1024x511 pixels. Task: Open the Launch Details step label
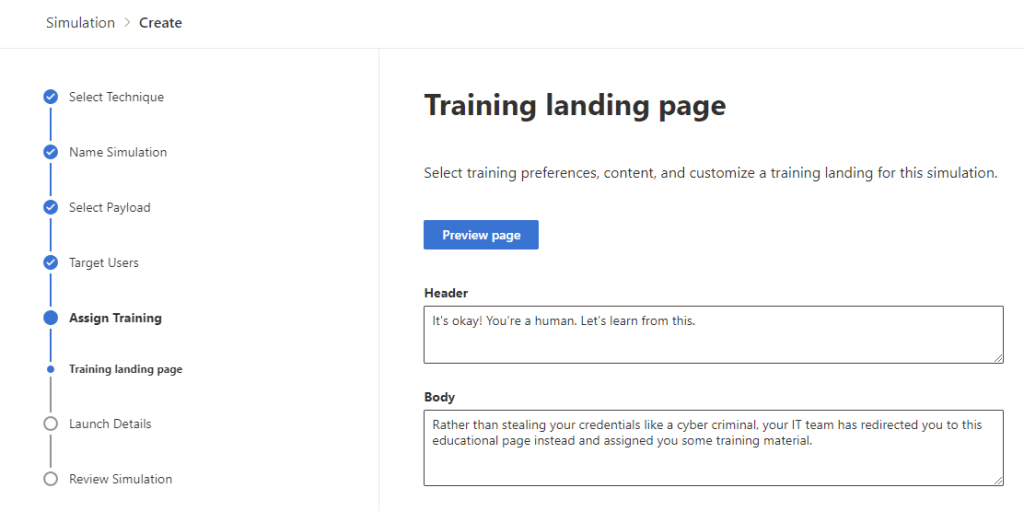(110, 424)
